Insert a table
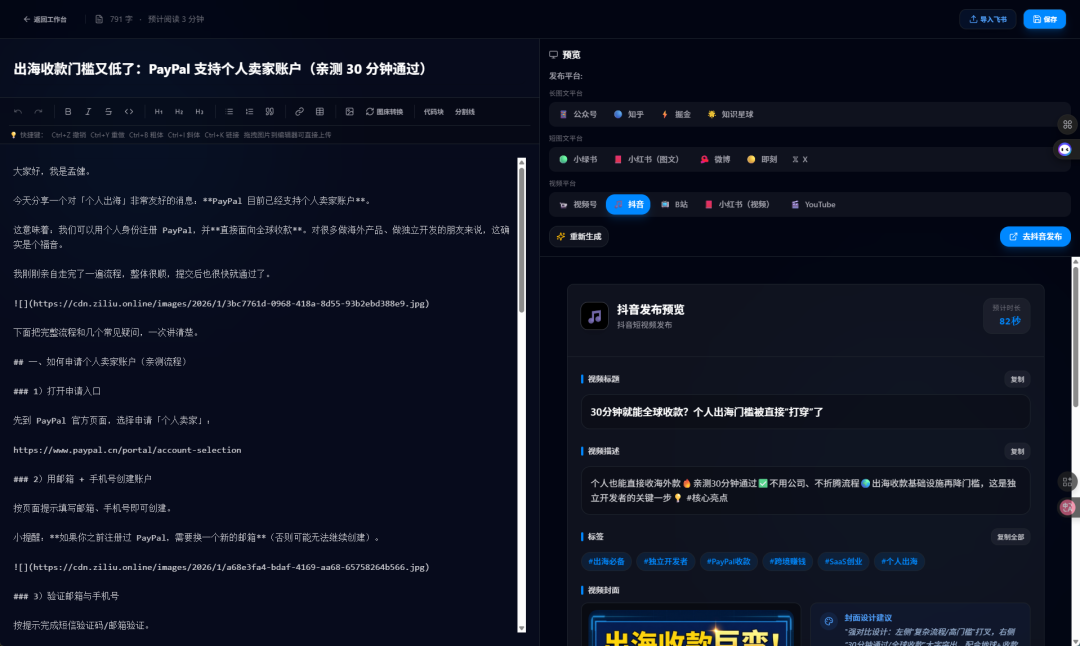Image resolution: width=1080 pixels, height=646 pixels. (x=320, y=112)
